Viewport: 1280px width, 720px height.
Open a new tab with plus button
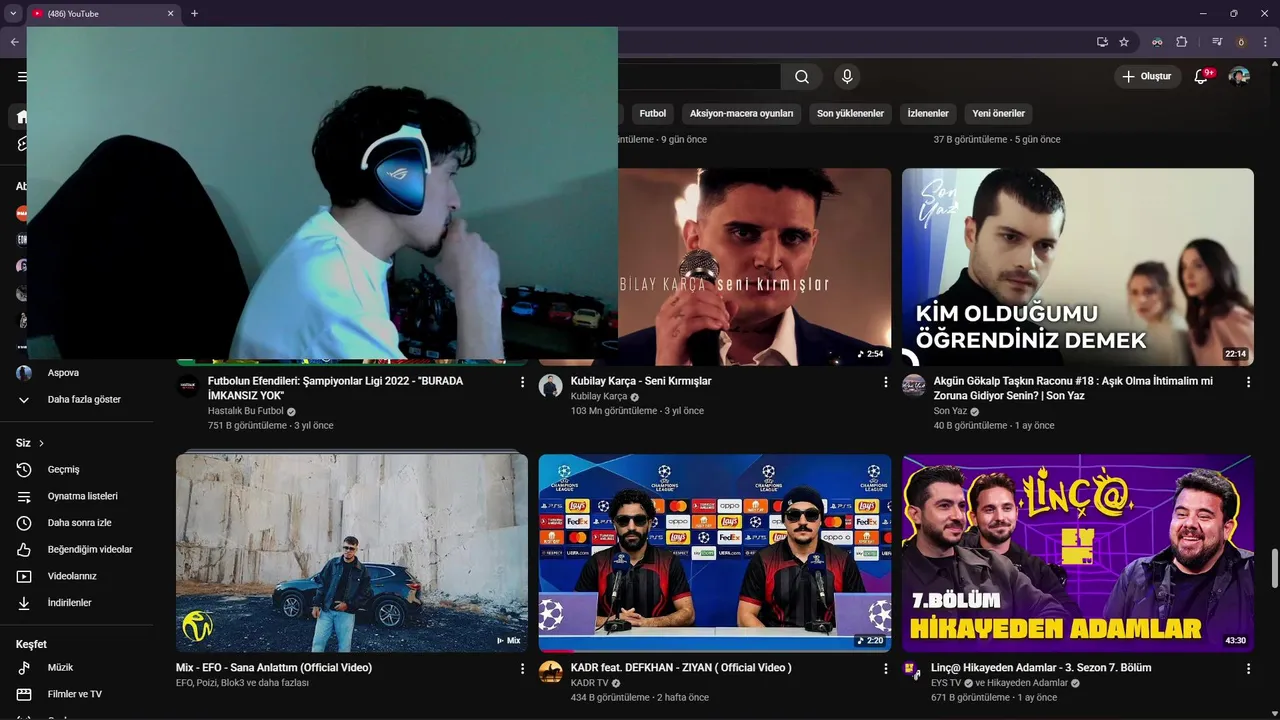(x=194, y=14)
